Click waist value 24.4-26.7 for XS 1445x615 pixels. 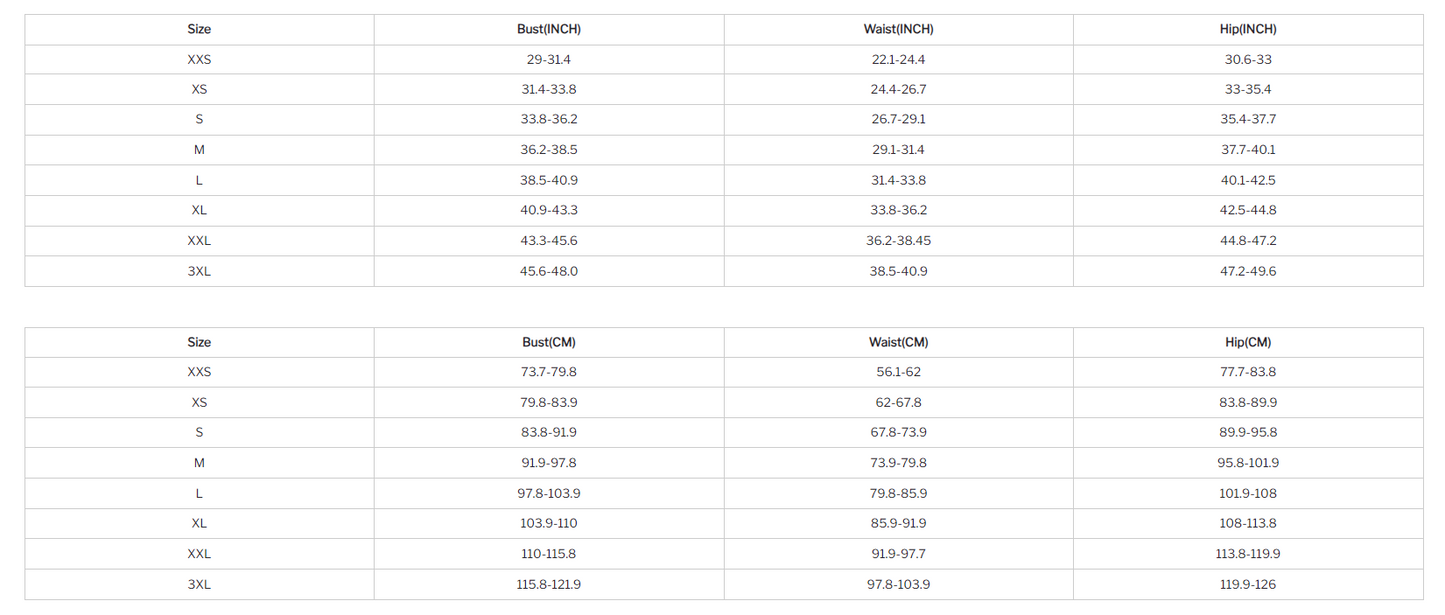pyautogui.click(x=898, y=89)
